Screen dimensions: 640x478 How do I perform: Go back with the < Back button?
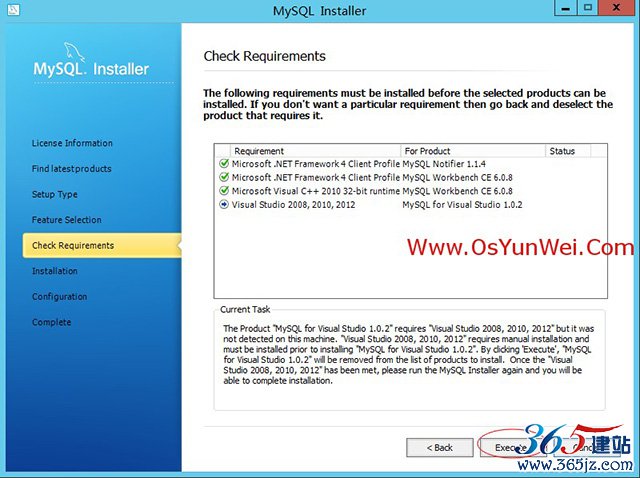tap(440, 448)
